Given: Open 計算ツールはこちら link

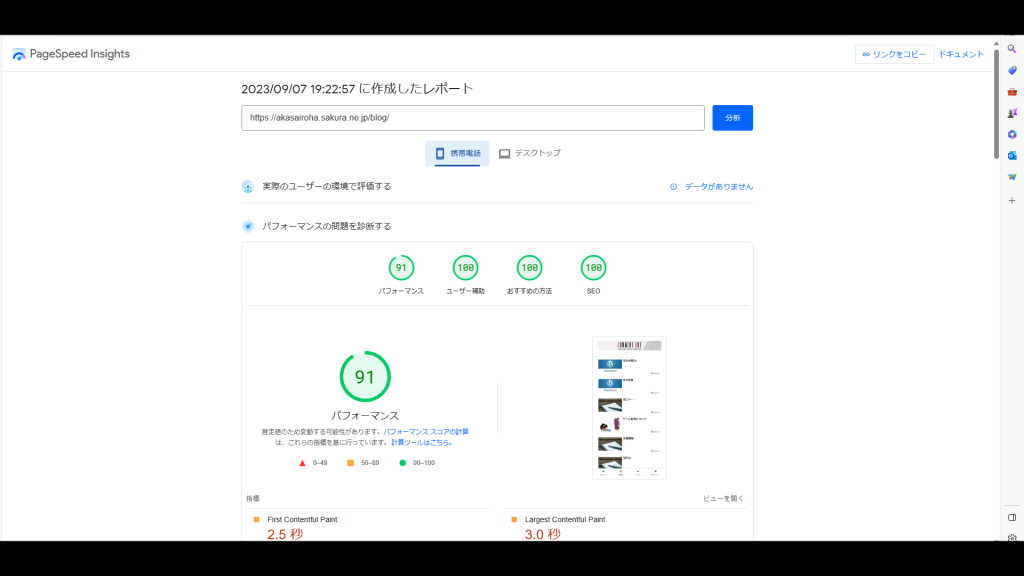Looking at the screenshot, I should point(421,443).
